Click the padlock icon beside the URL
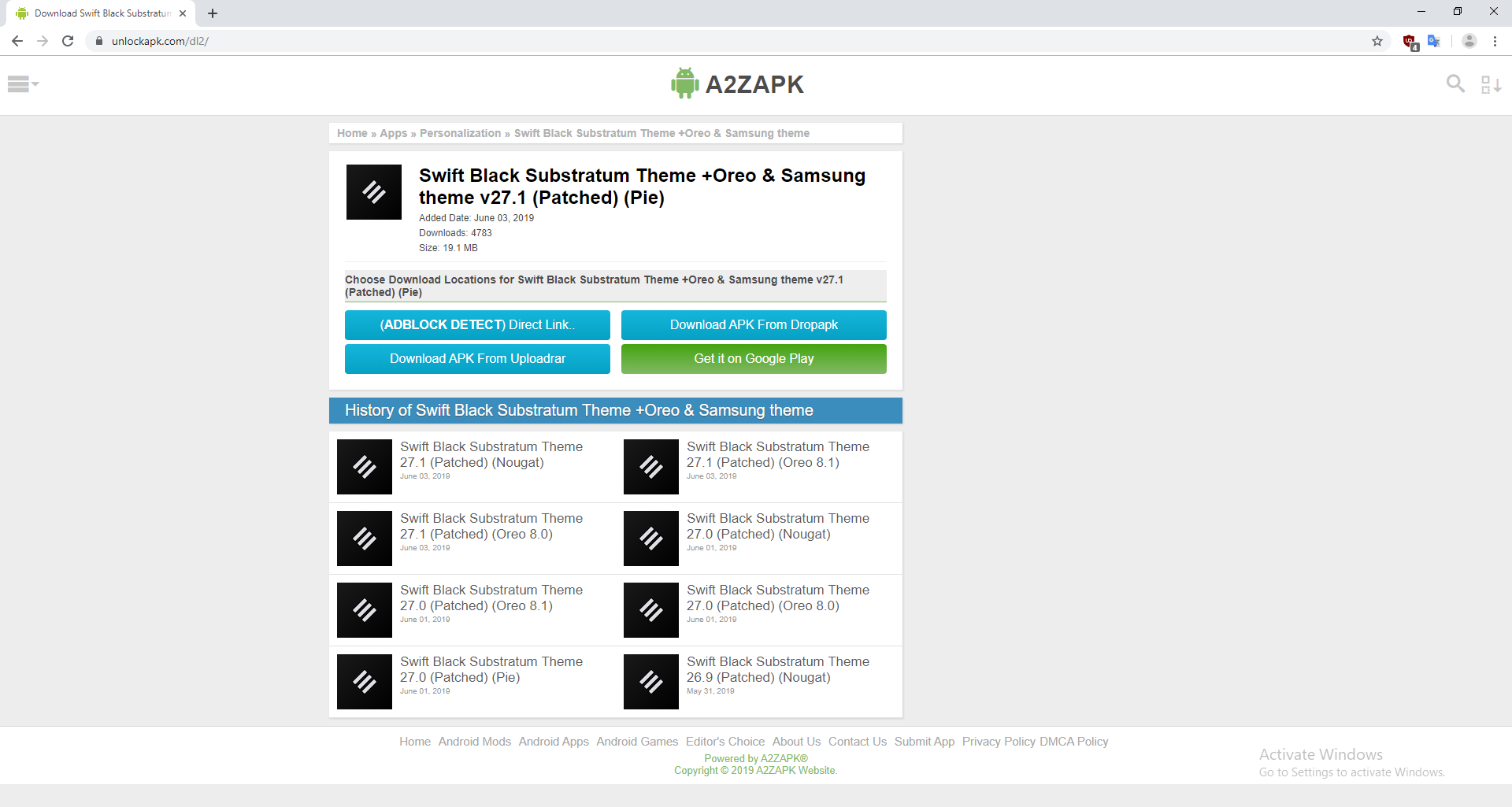The image size is (1512, 807). 99,41
